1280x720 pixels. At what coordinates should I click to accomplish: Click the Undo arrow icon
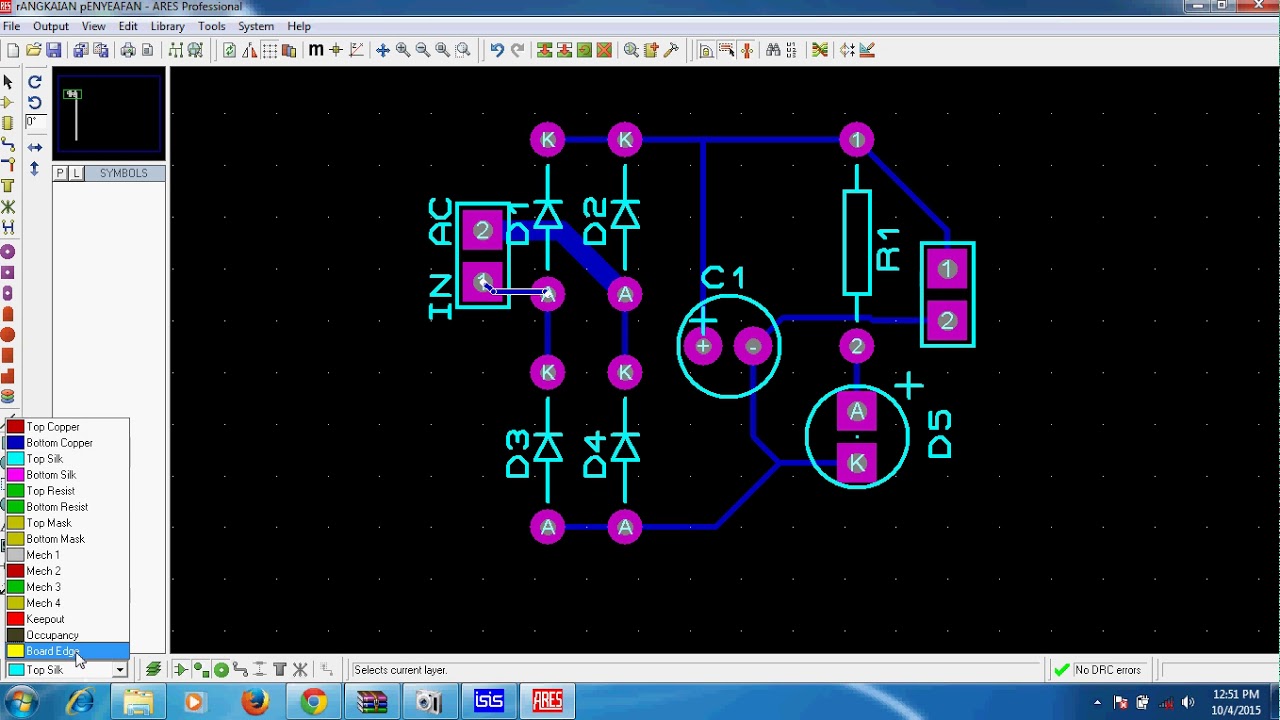point(497,50)
